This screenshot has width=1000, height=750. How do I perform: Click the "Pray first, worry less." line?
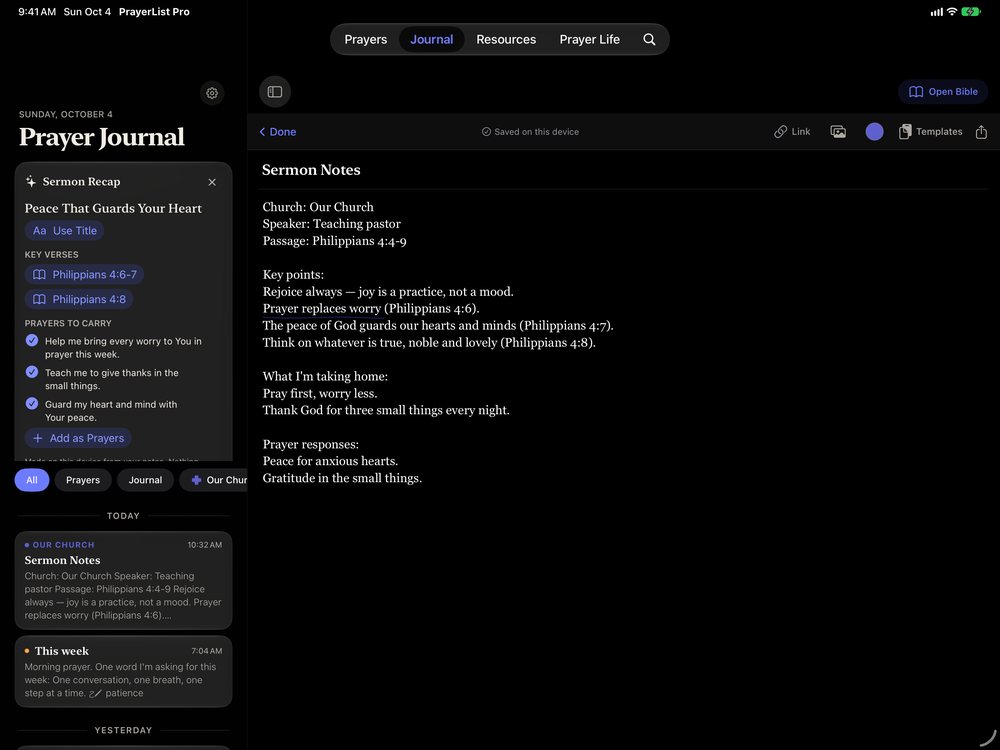click(320, 393)
